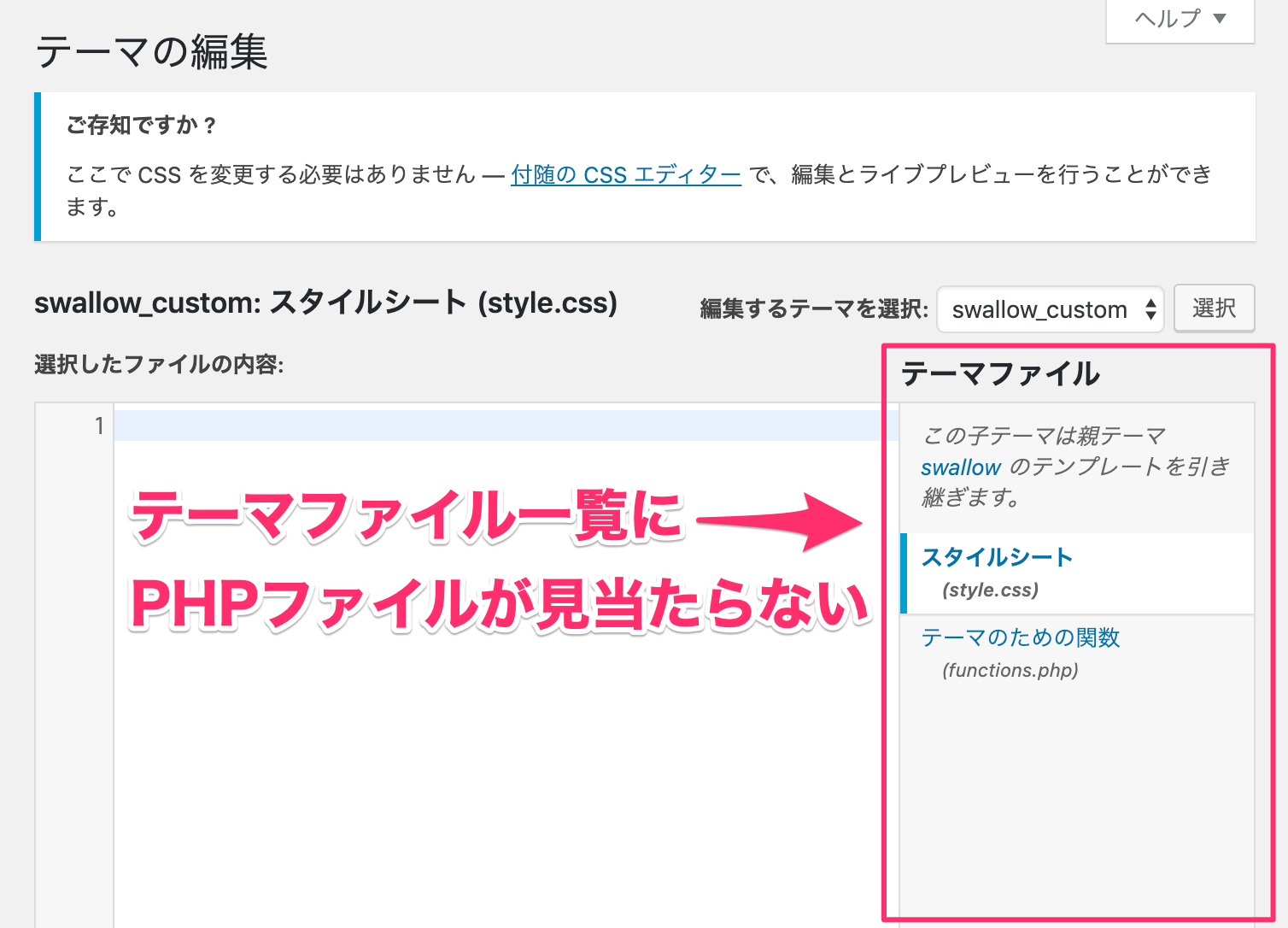
Task: Click the テーマファイル panel heading
Action: [x=1000, y=373]
